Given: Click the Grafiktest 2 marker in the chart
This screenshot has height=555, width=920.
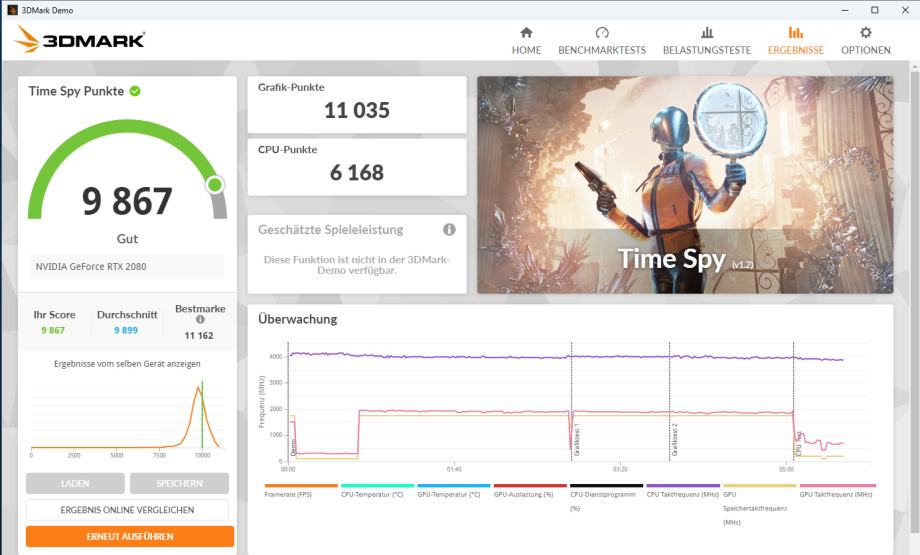Looking at the screenshot, I should click(x=674, y=440).
